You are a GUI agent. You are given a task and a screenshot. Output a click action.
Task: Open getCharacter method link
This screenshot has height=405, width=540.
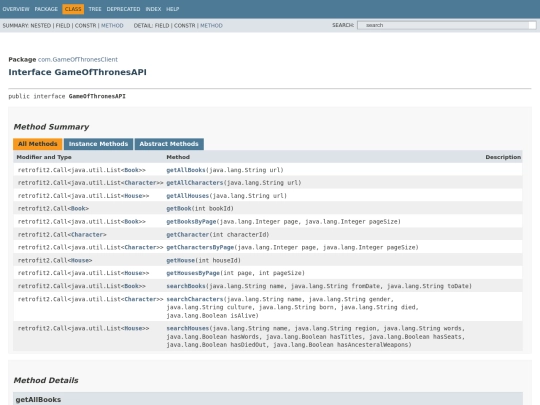point(188,235)
